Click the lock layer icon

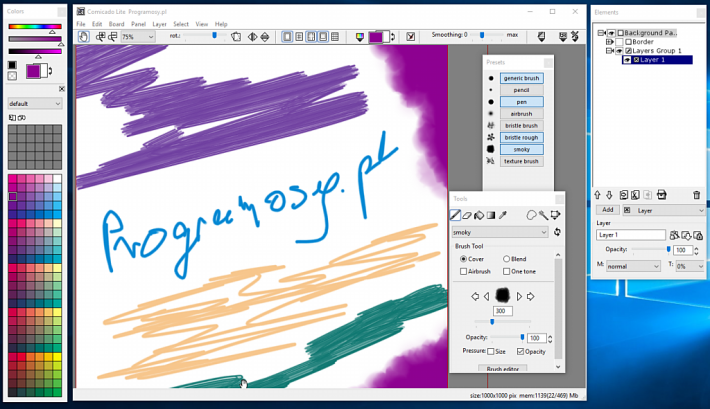(698, 235)
